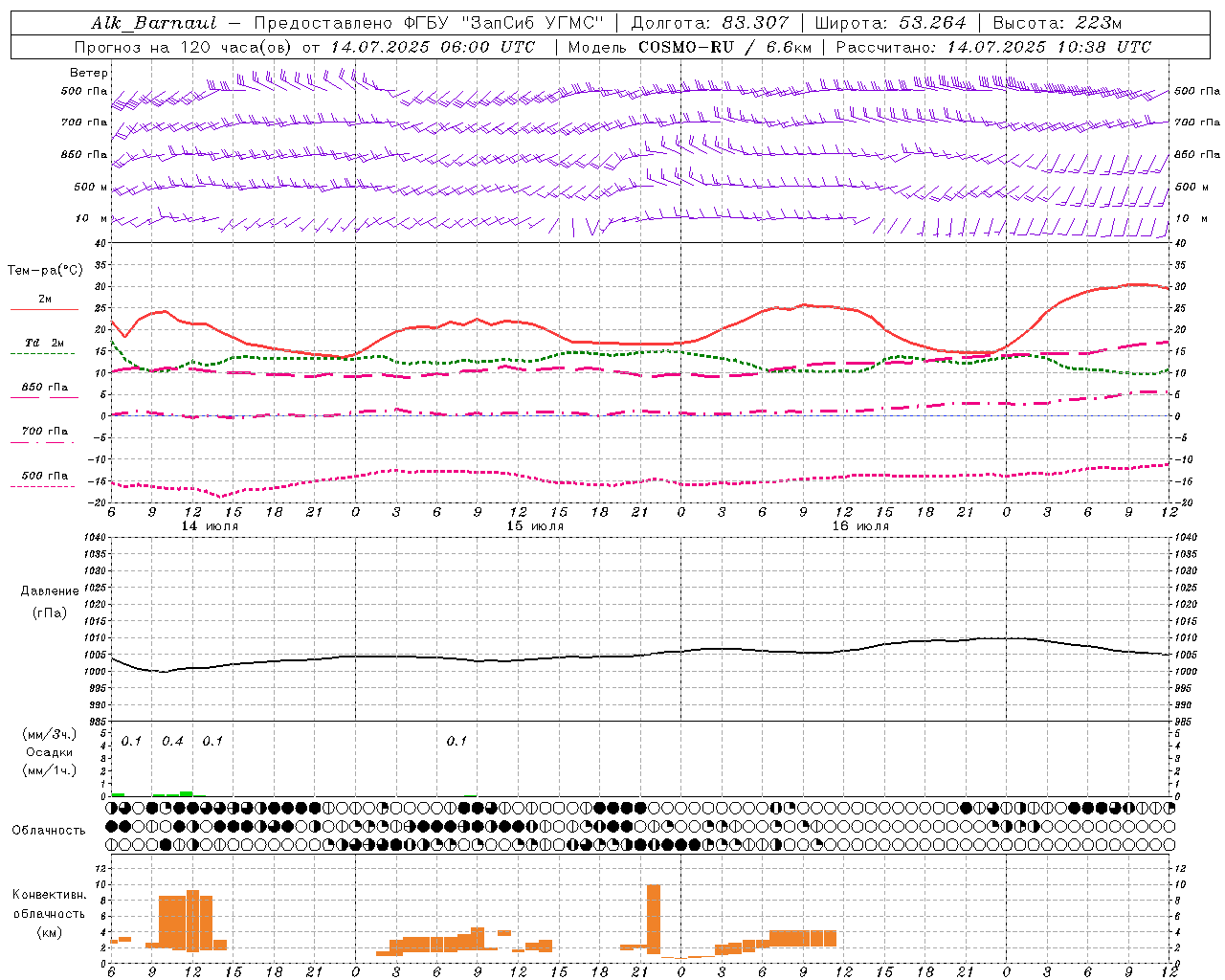
Task: Click the Alk_Barnaul station title
Action: (x=153, y=24)
